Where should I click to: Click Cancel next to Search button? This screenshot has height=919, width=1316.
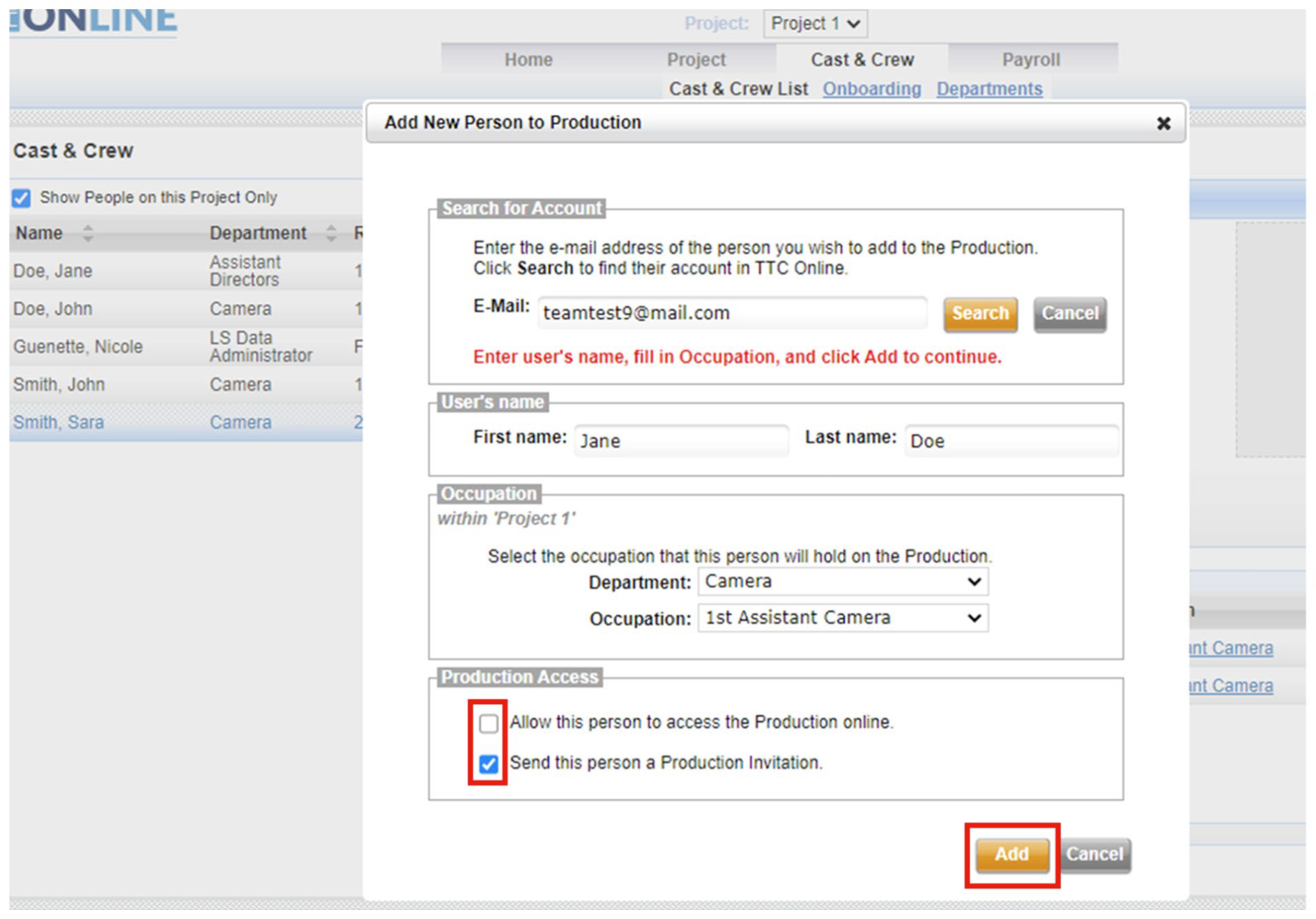click(1070, 314)
